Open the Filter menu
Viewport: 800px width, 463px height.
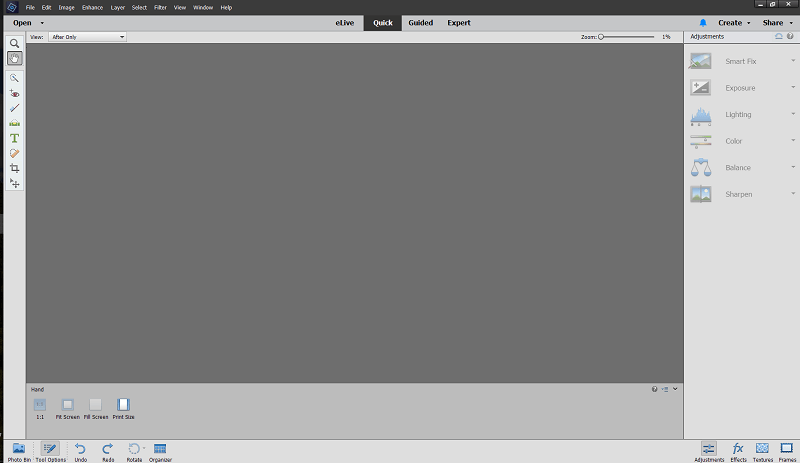tap(160, 8)
